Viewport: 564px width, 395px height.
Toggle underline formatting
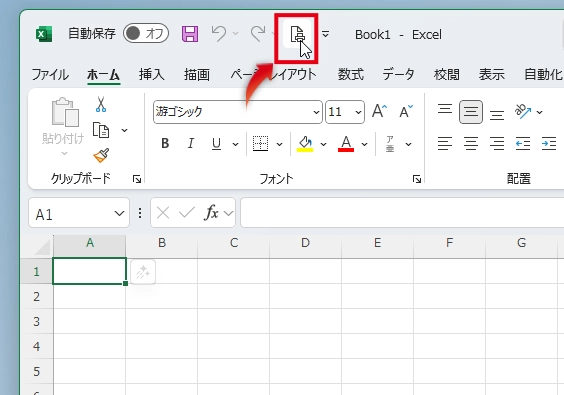(x=216, y=144)
